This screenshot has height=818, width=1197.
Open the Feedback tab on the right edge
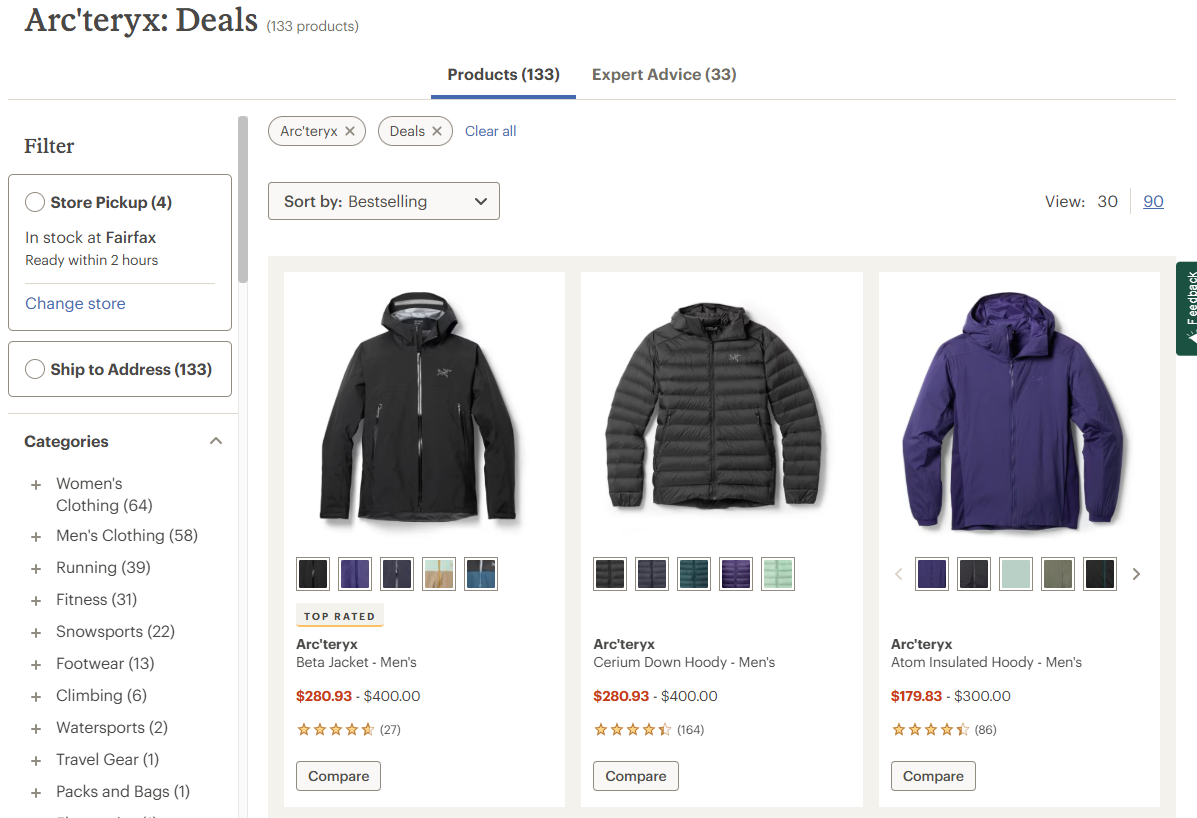tap(1189, 308)
